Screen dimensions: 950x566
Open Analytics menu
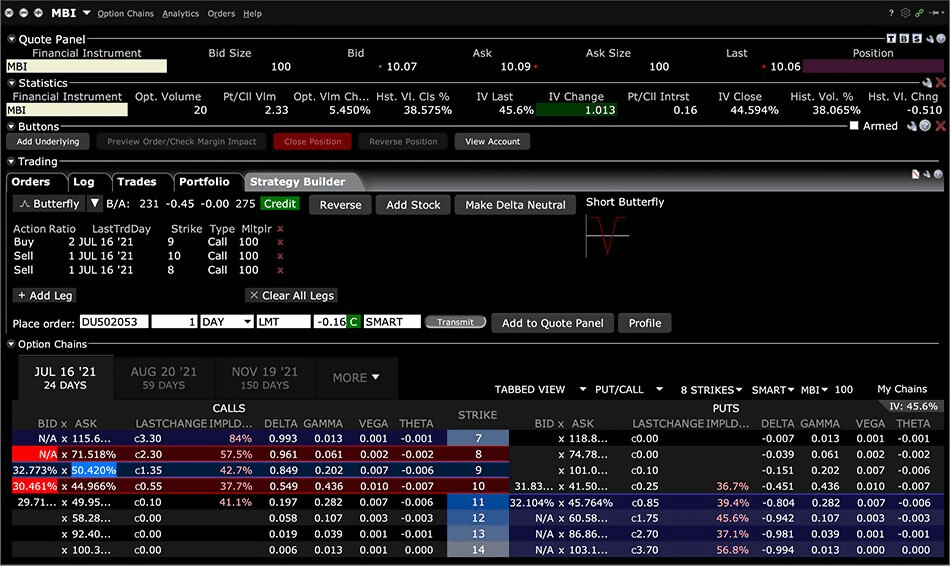click(x=181, y=13)
